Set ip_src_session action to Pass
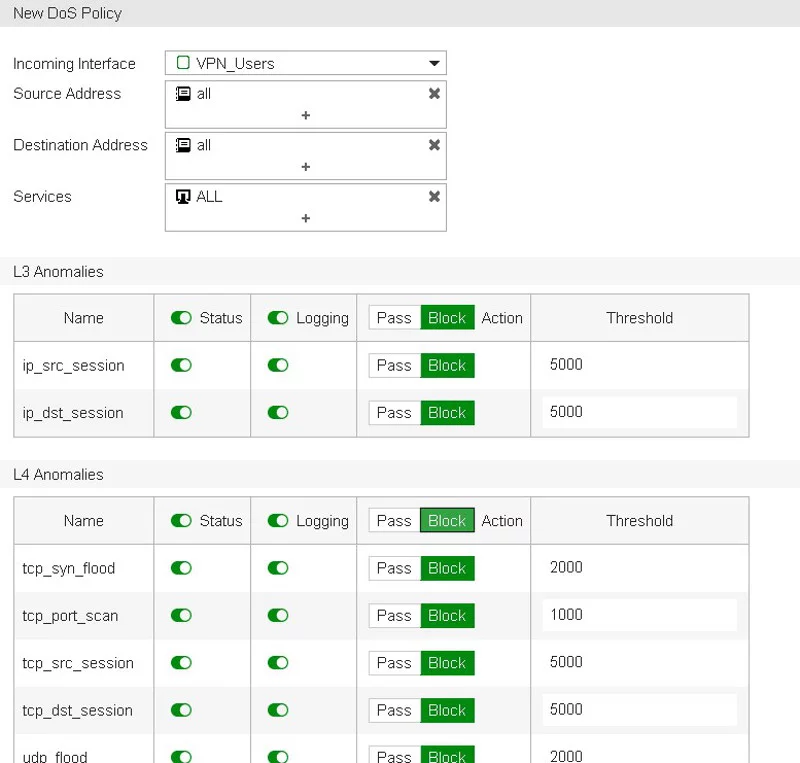800x763 pixels. point(394,365)
